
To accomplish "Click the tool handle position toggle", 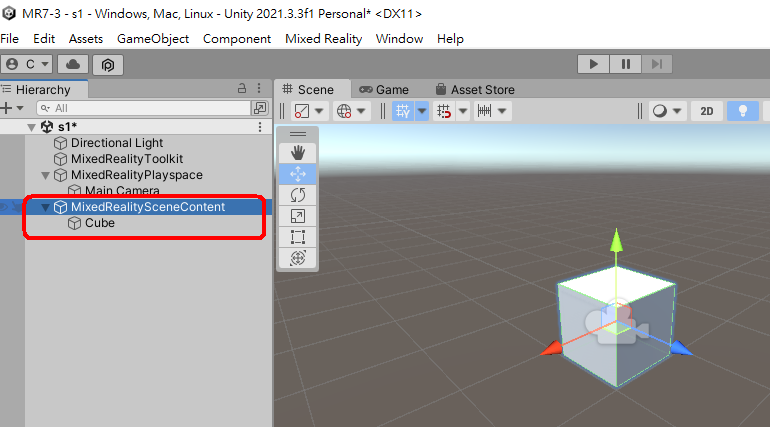I will click(x=302, y=111).
